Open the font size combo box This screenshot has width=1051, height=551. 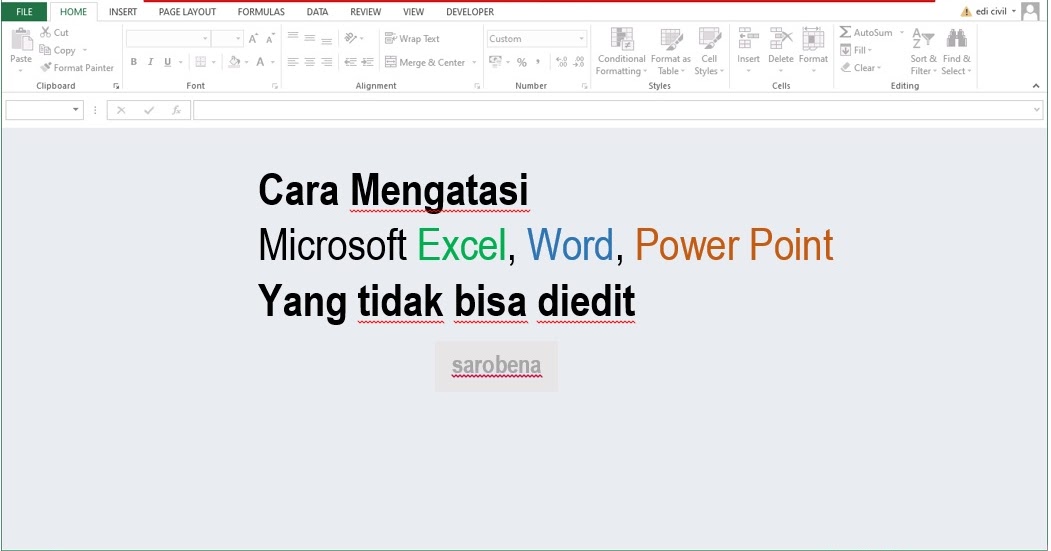pyautogui.click(x=227, y=39)
